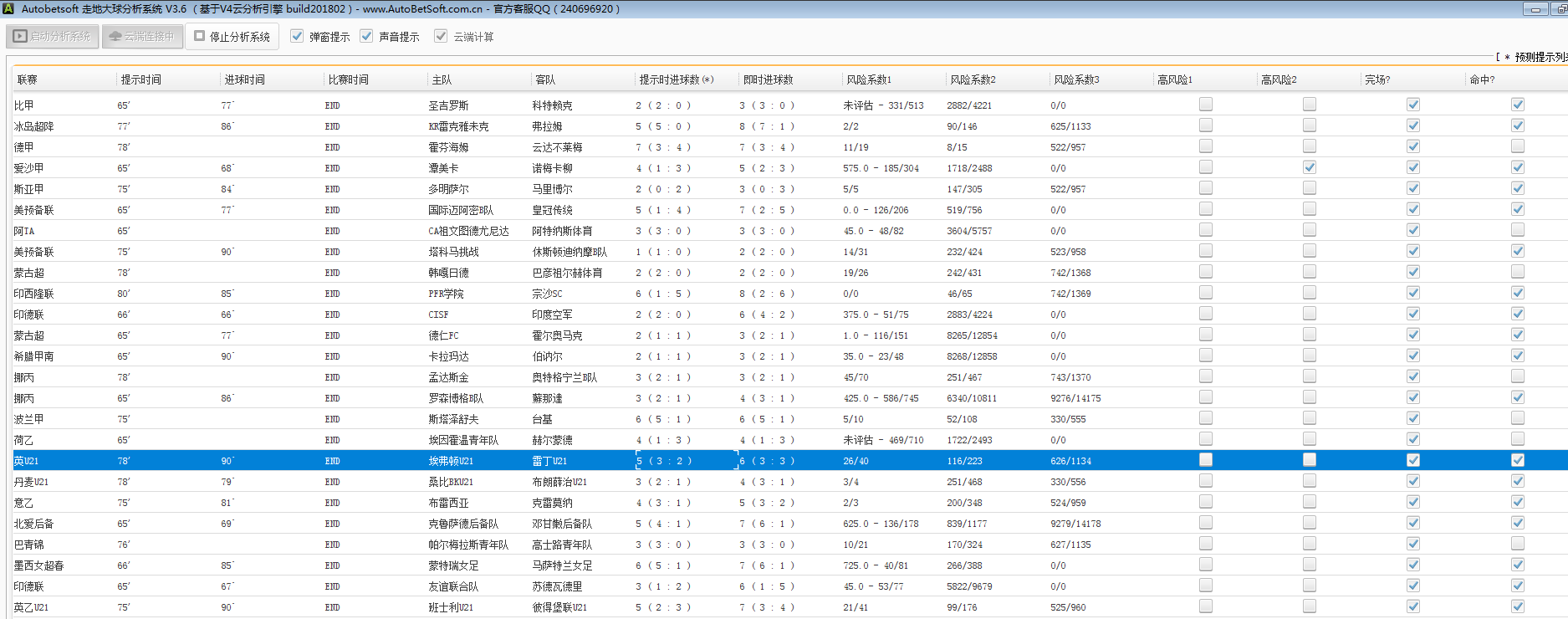Select the 冰岛超降 KR雷克雅未克 match row
Viewport: 1568px width, 619px height.
pos(458,126)
